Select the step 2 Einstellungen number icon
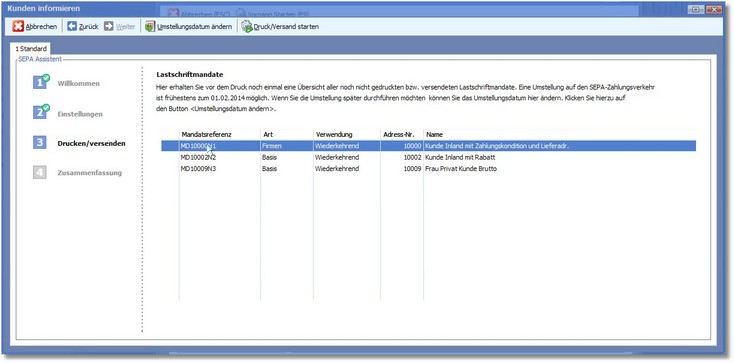Viewport: 734px width, 363px height. coord(41,112)
